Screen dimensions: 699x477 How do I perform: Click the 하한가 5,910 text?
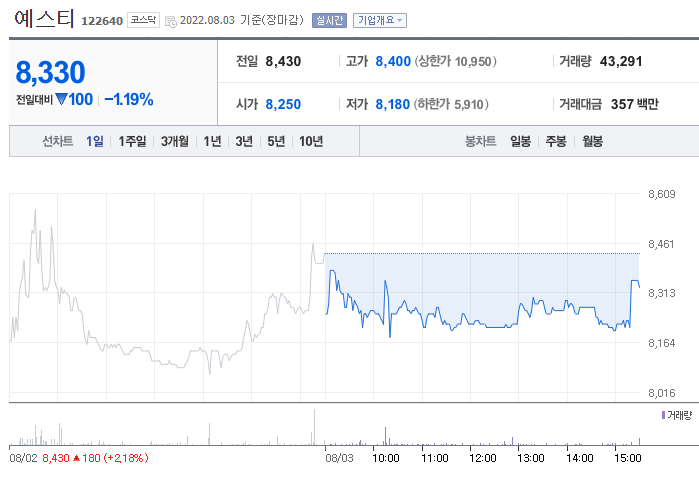tap(451, 104)
